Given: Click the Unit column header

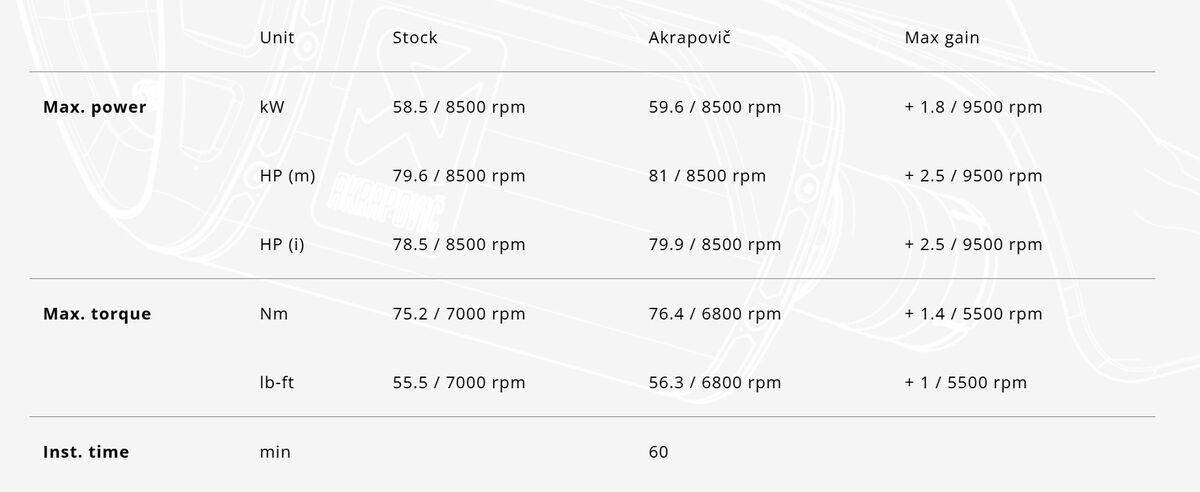Looking at the screenshot, I should tap(277, 38).
